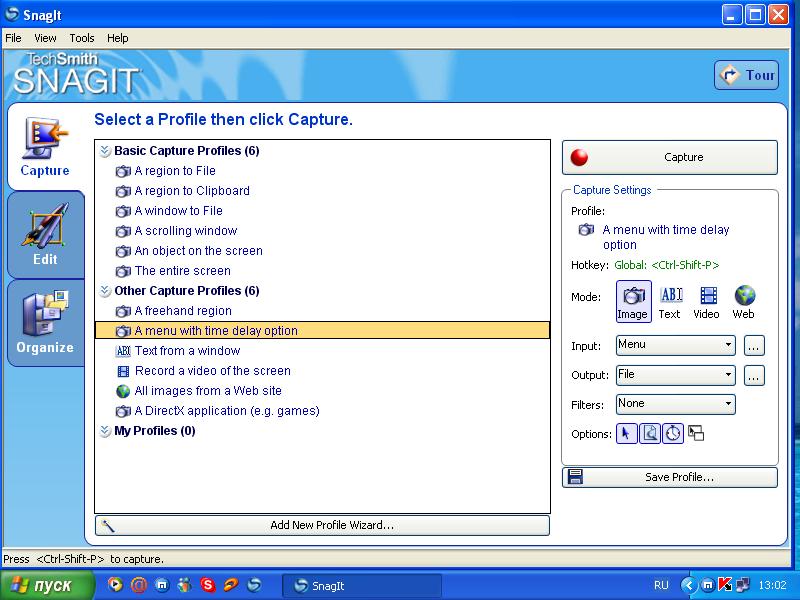
Task: Open the Windows пуск Start button
Action: [46, 585]
